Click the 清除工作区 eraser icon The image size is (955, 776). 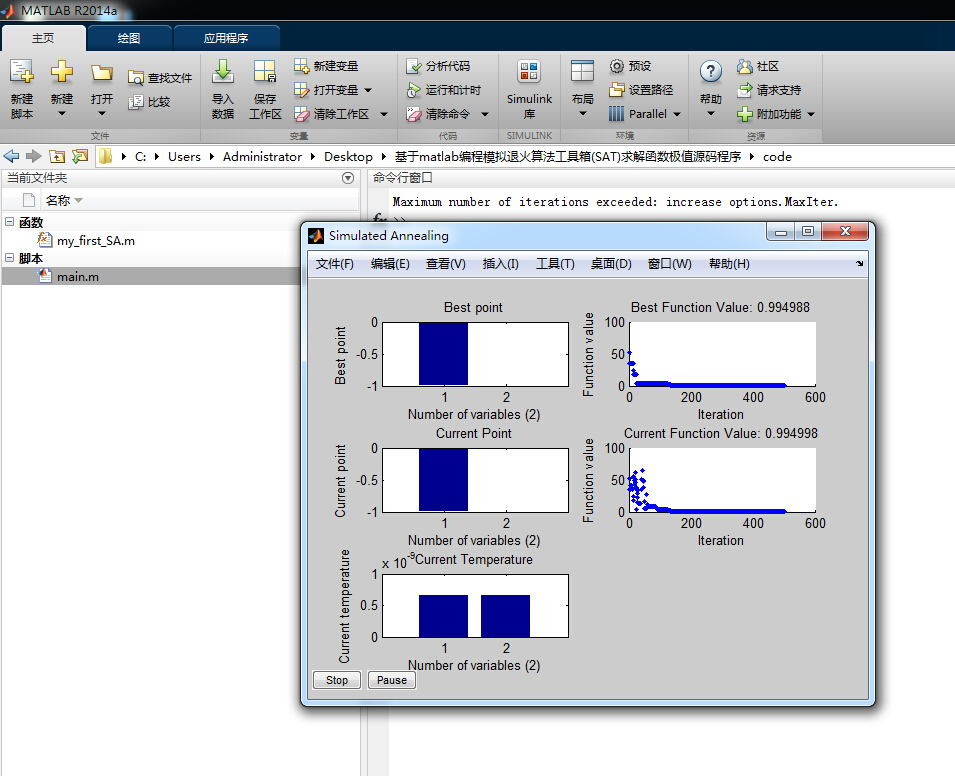click(301, 114)
